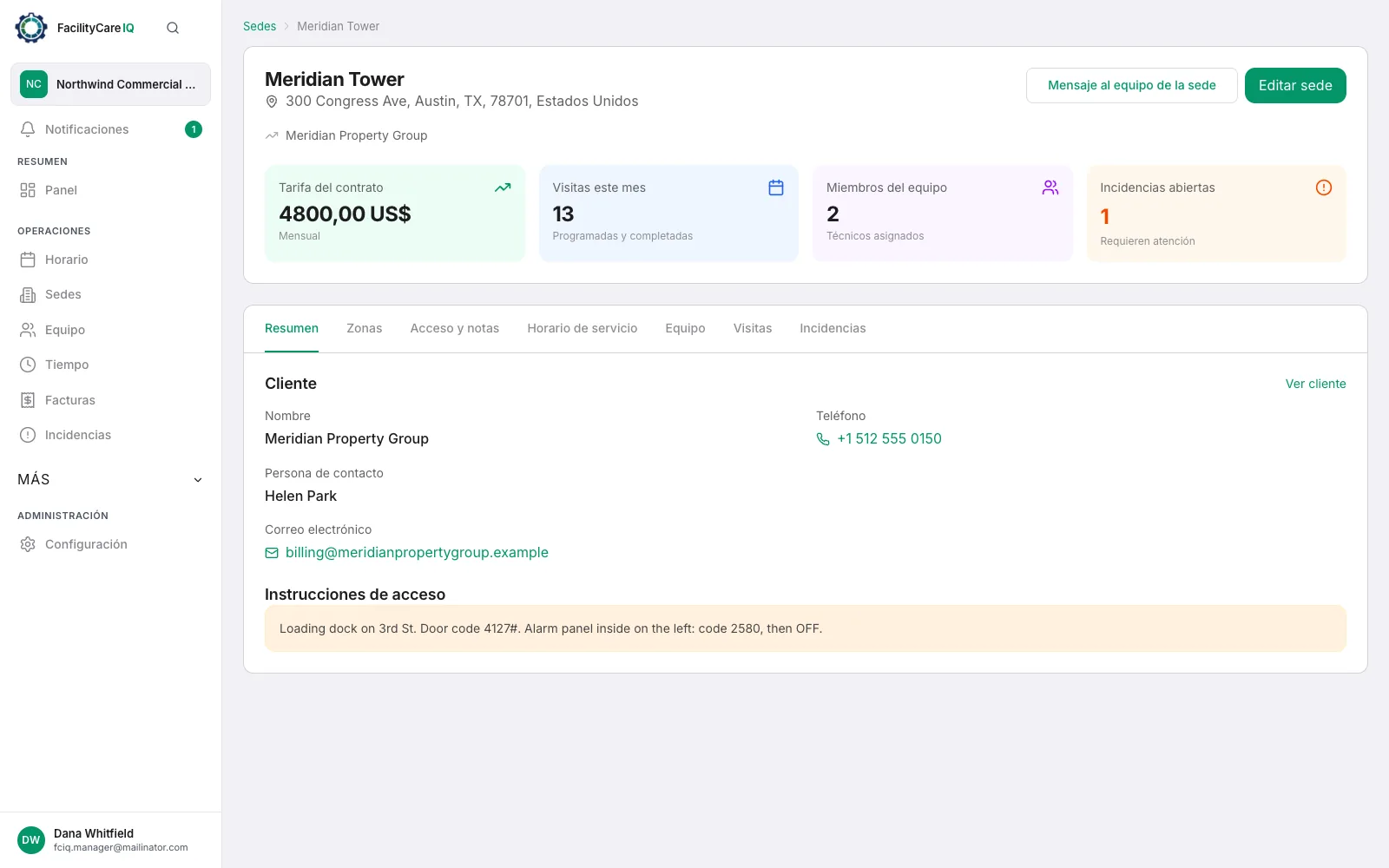Expand the MÁS section chevron
This screenshot has height=868, width=1389.
198,480
